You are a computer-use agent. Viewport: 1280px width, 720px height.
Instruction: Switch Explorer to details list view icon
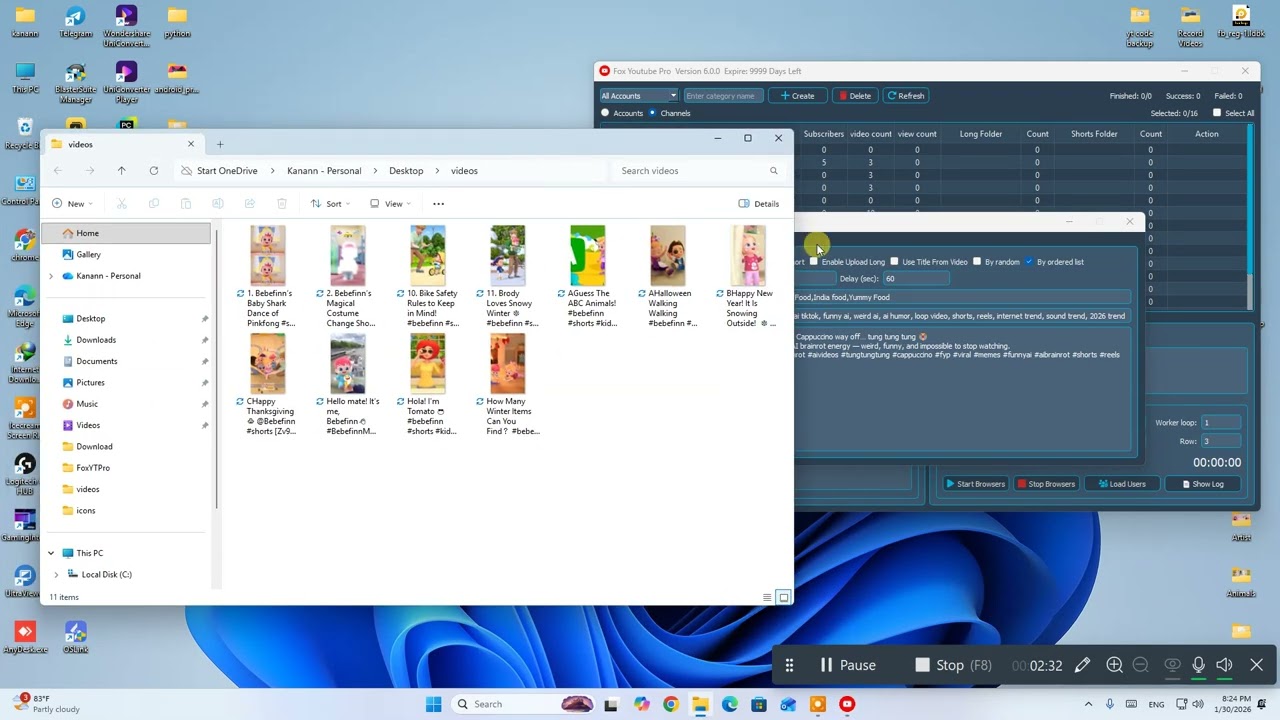pos(767,597)
